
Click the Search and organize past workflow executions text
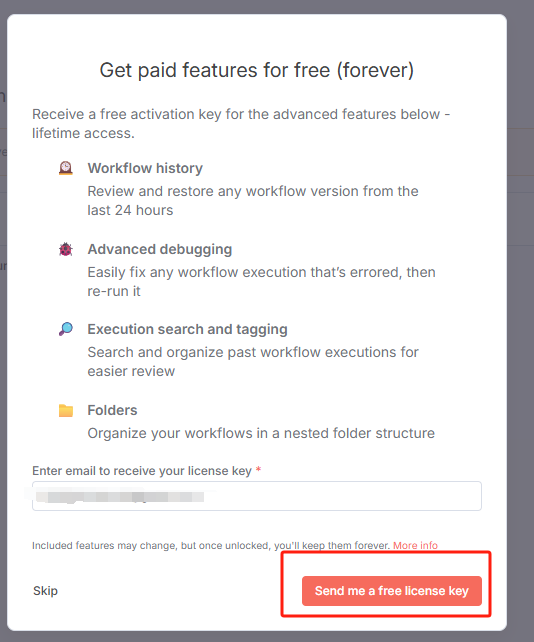[253, 362]
